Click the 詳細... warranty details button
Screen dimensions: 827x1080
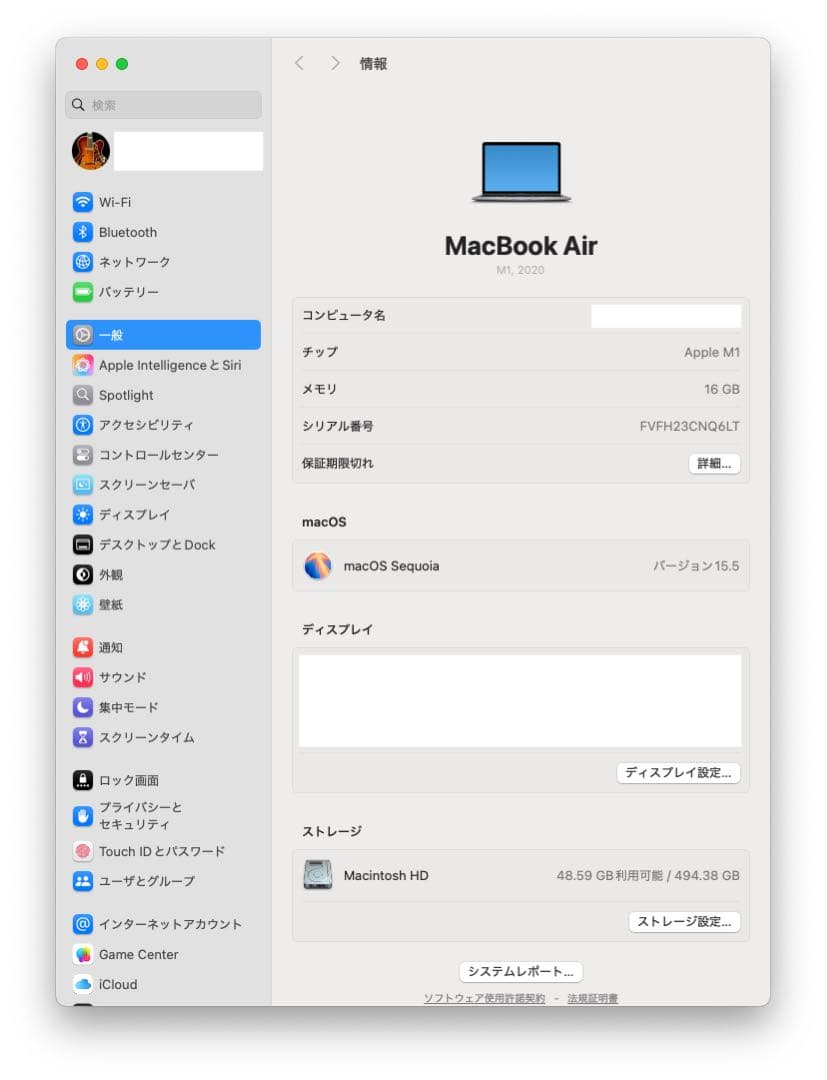point(714,464)
